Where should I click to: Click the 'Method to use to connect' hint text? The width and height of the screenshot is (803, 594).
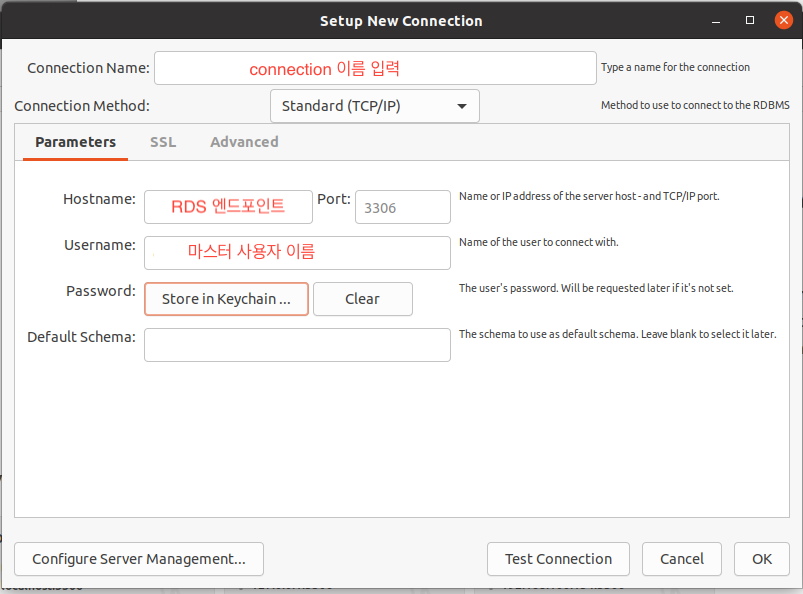(695, 105)
